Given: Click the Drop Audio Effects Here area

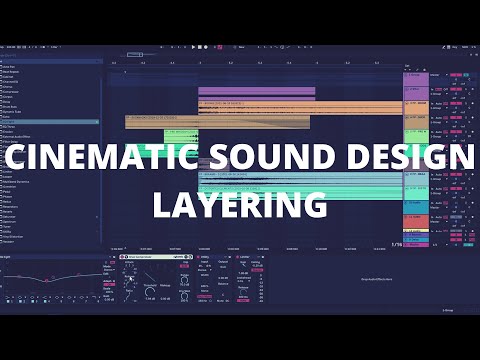Looking at the screenshot, I should pyautogui.click(x=377, y=279).
